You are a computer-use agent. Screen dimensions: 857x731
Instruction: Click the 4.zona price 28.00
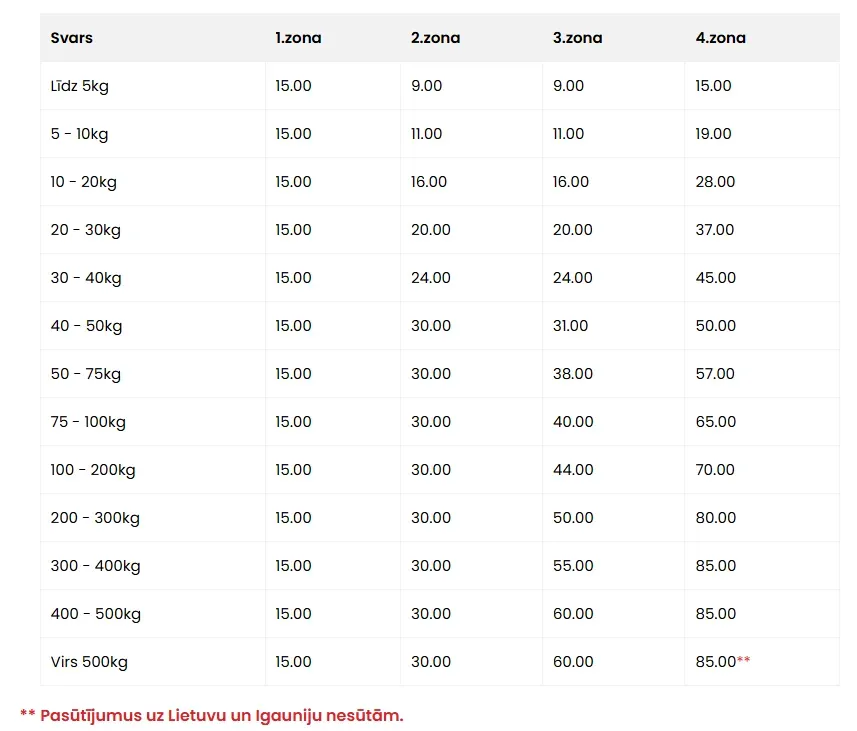coord(715,182)
